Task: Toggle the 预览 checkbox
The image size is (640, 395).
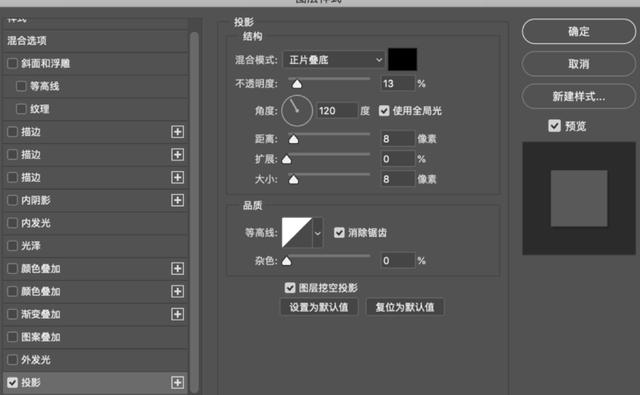Action: (554, 126)
